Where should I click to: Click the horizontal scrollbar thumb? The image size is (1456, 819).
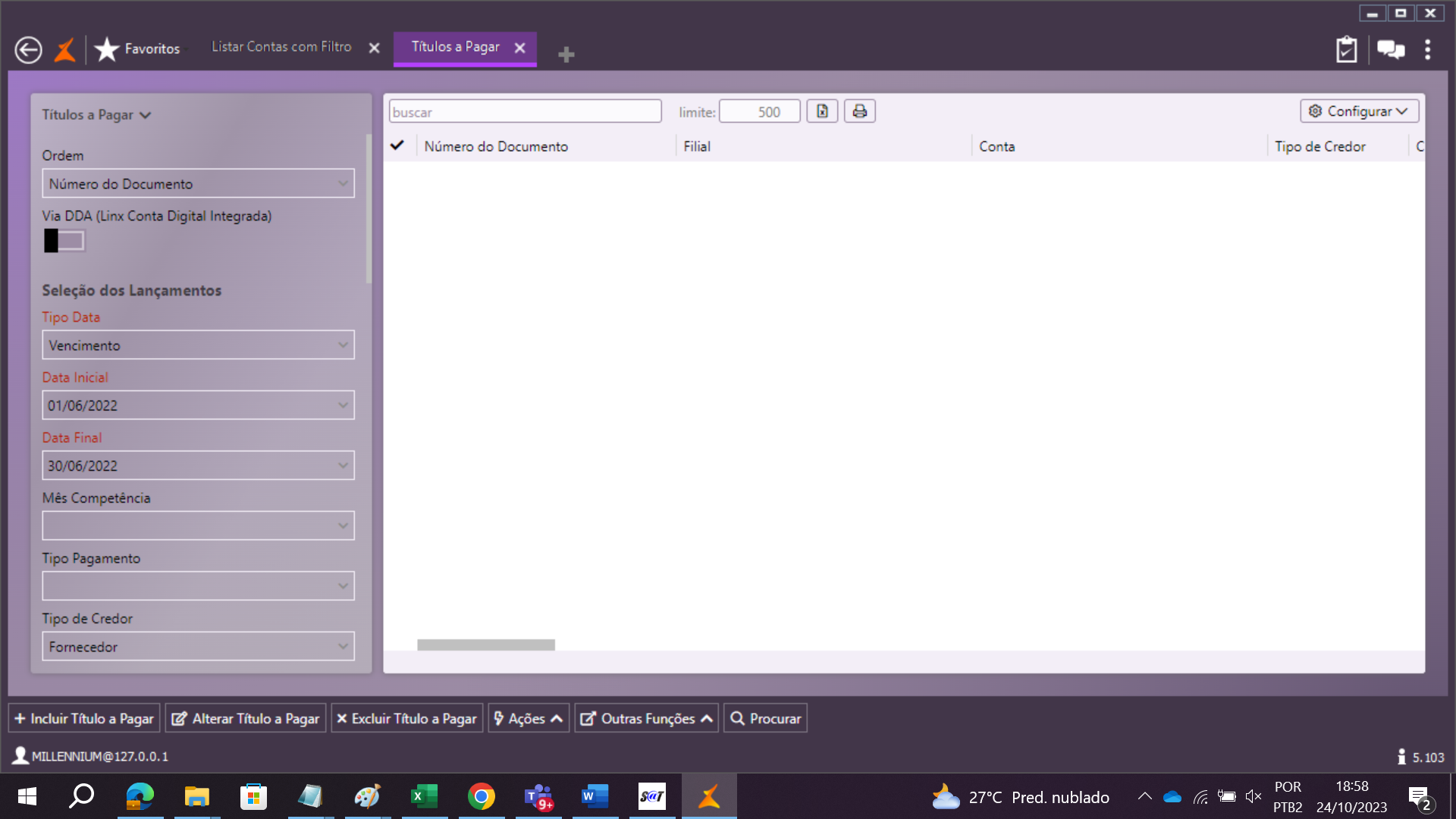(485, 645)
